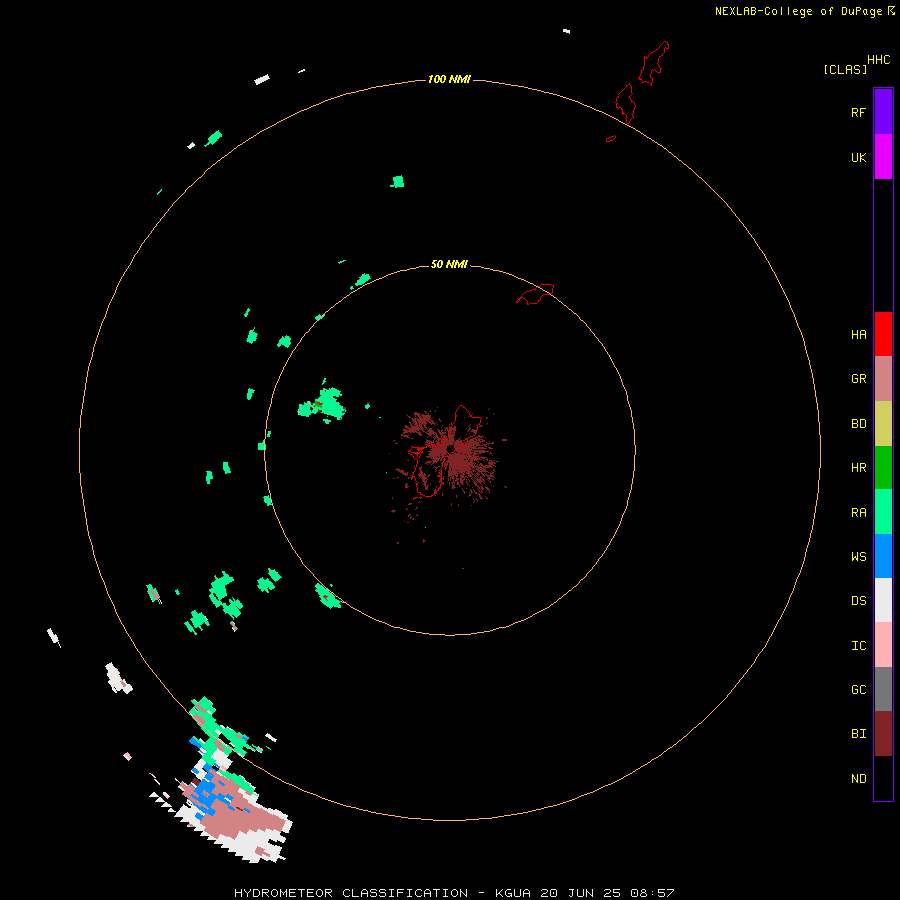Click the magenta UK legend swatch
The image size is (900, 900).
(x=883, y=157)
